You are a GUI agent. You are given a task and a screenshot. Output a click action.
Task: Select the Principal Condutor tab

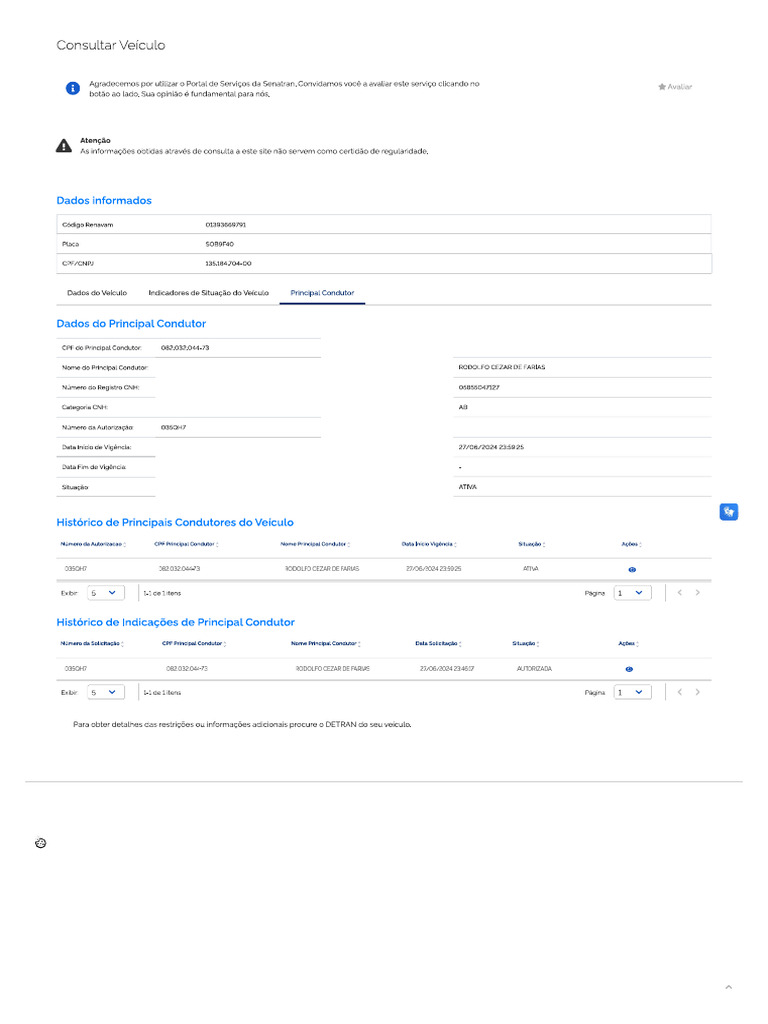pos(322,293)
